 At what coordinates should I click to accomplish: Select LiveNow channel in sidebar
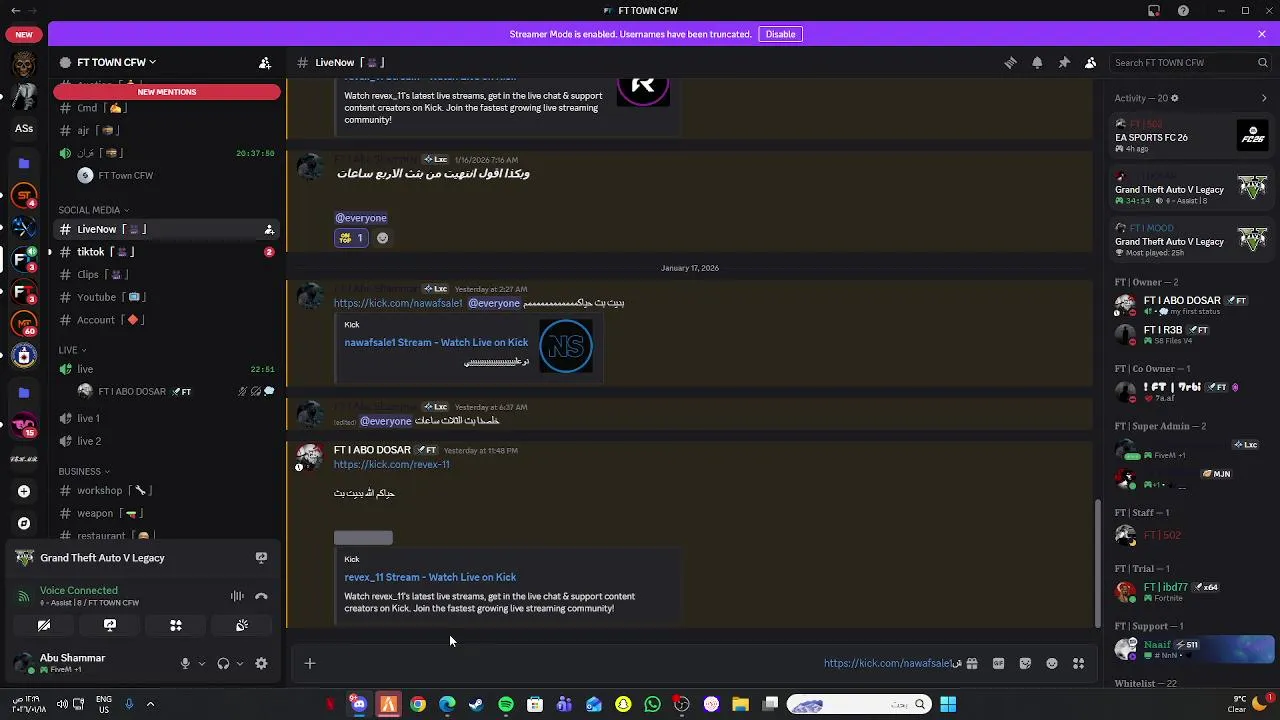tap(166, 229)
